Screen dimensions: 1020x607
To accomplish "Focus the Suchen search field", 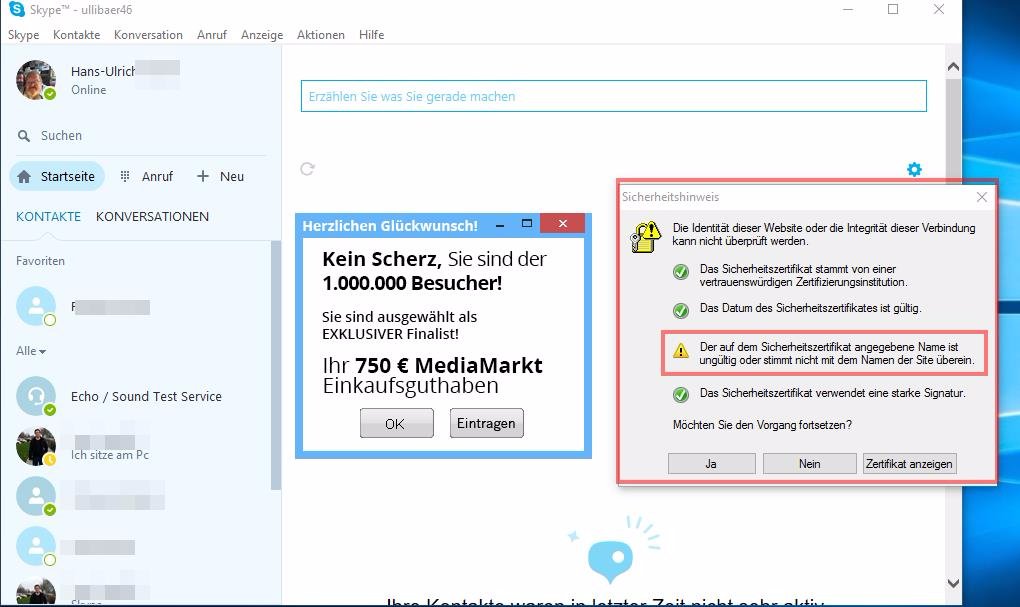I will pyautogui.click(x=140, y=135).
